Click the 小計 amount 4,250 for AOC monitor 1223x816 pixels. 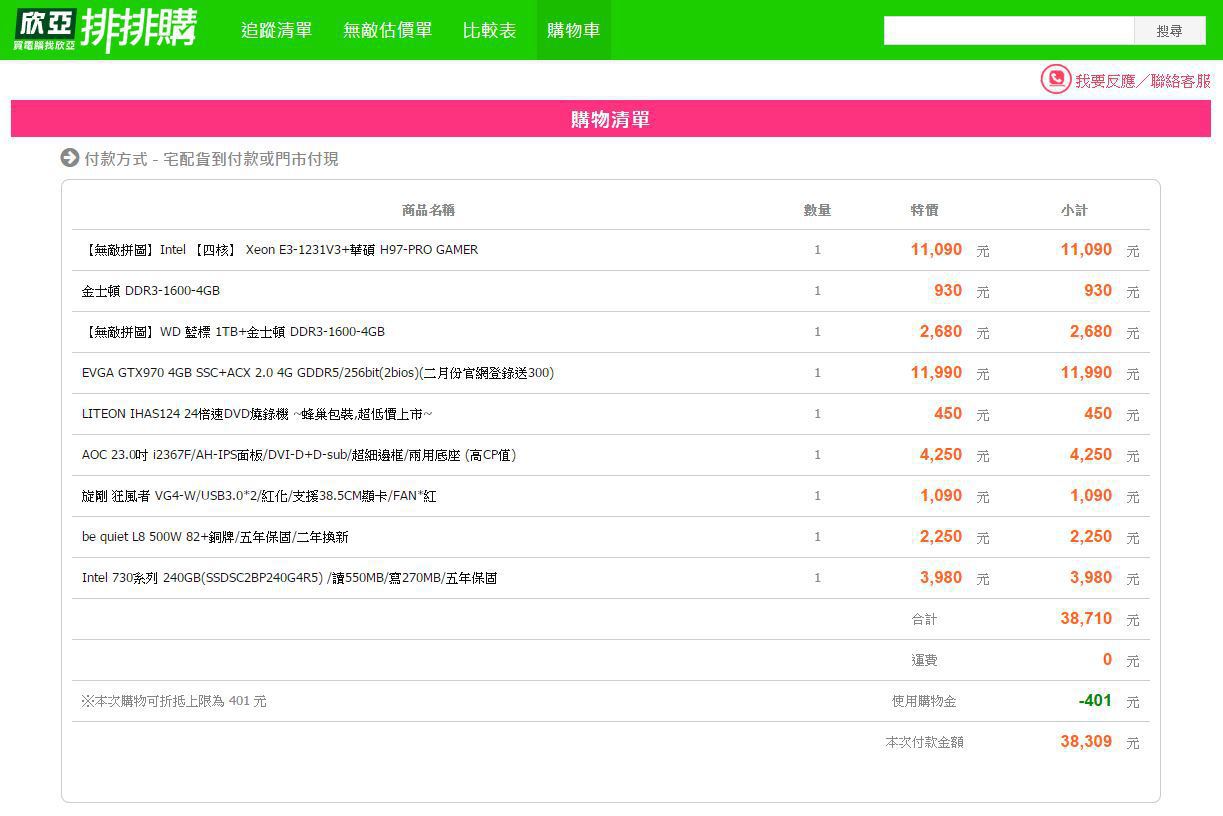coord(1091,455)
